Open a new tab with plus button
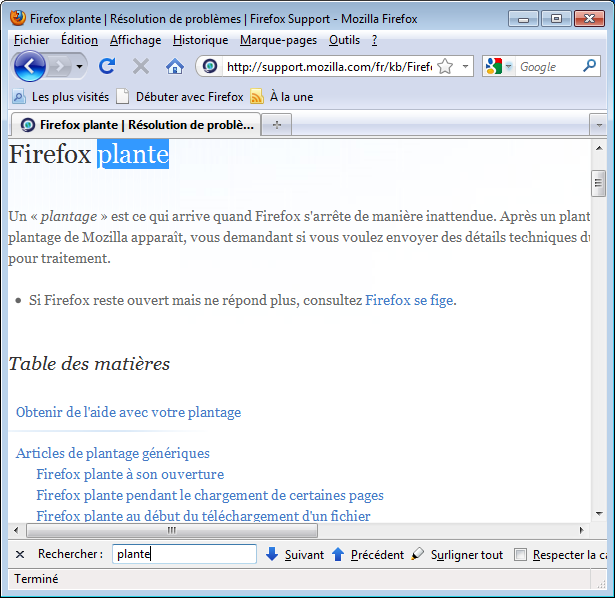The height and width of the screenshot is (598, 615). tap(277, 125)
